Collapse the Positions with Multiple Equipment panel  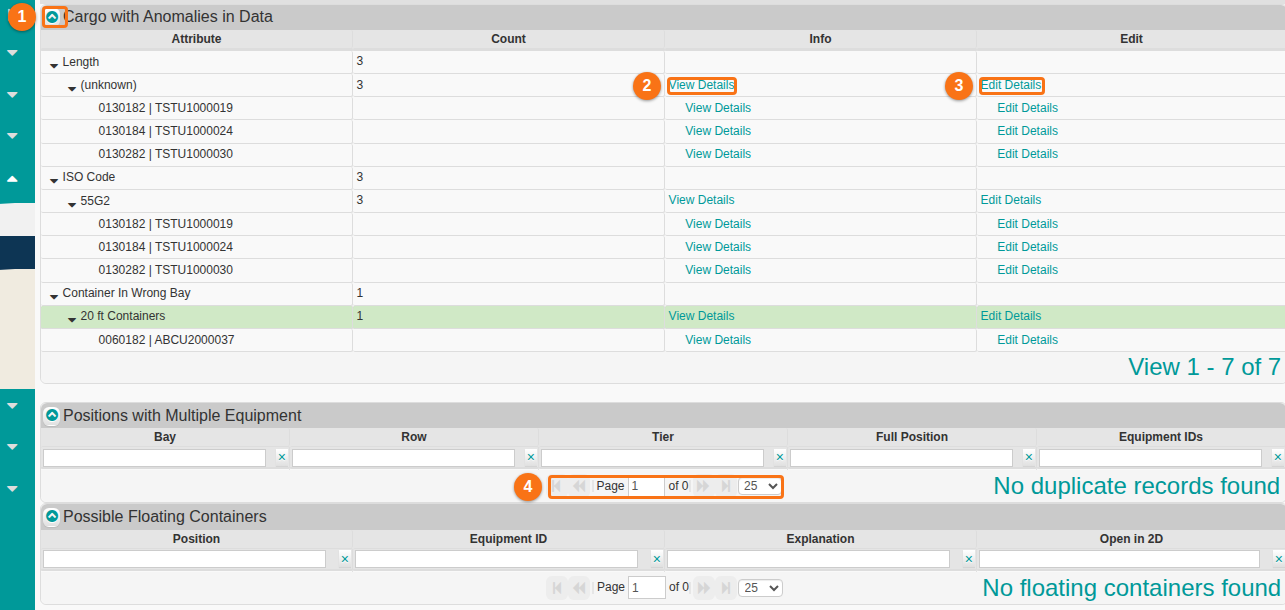click(x=52, y=415)
